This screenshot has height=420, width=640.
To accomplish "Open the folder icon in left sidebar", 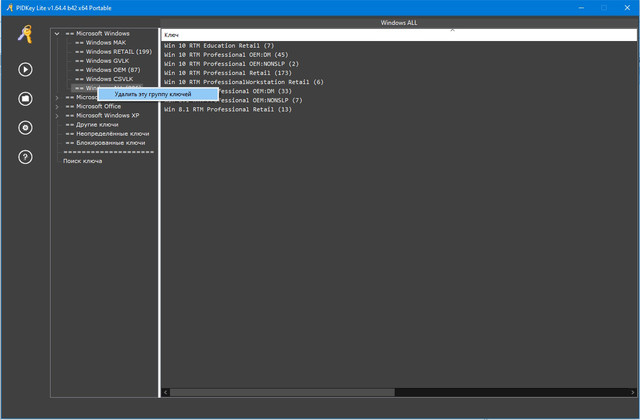I will point(25,99).
